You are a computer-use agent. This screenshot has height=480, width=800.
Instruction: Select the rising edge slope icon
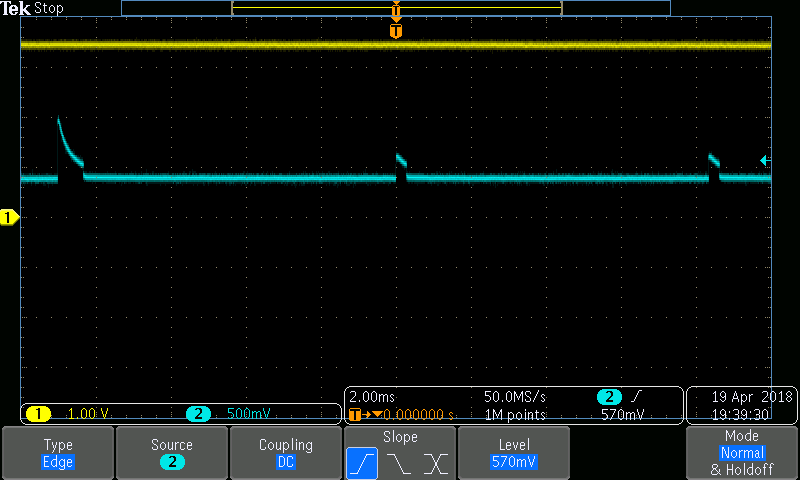pyautogui.click(x=362, y=463)
